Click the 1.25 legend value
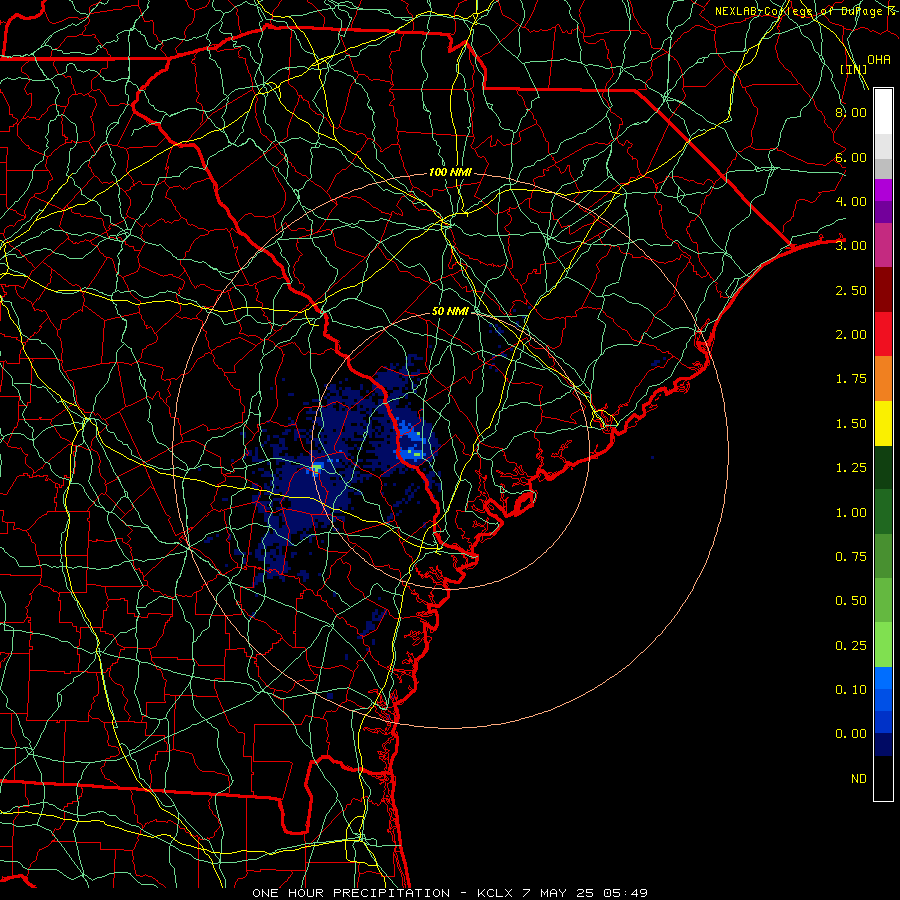This screenshot has width=900, height=900. 851,468
